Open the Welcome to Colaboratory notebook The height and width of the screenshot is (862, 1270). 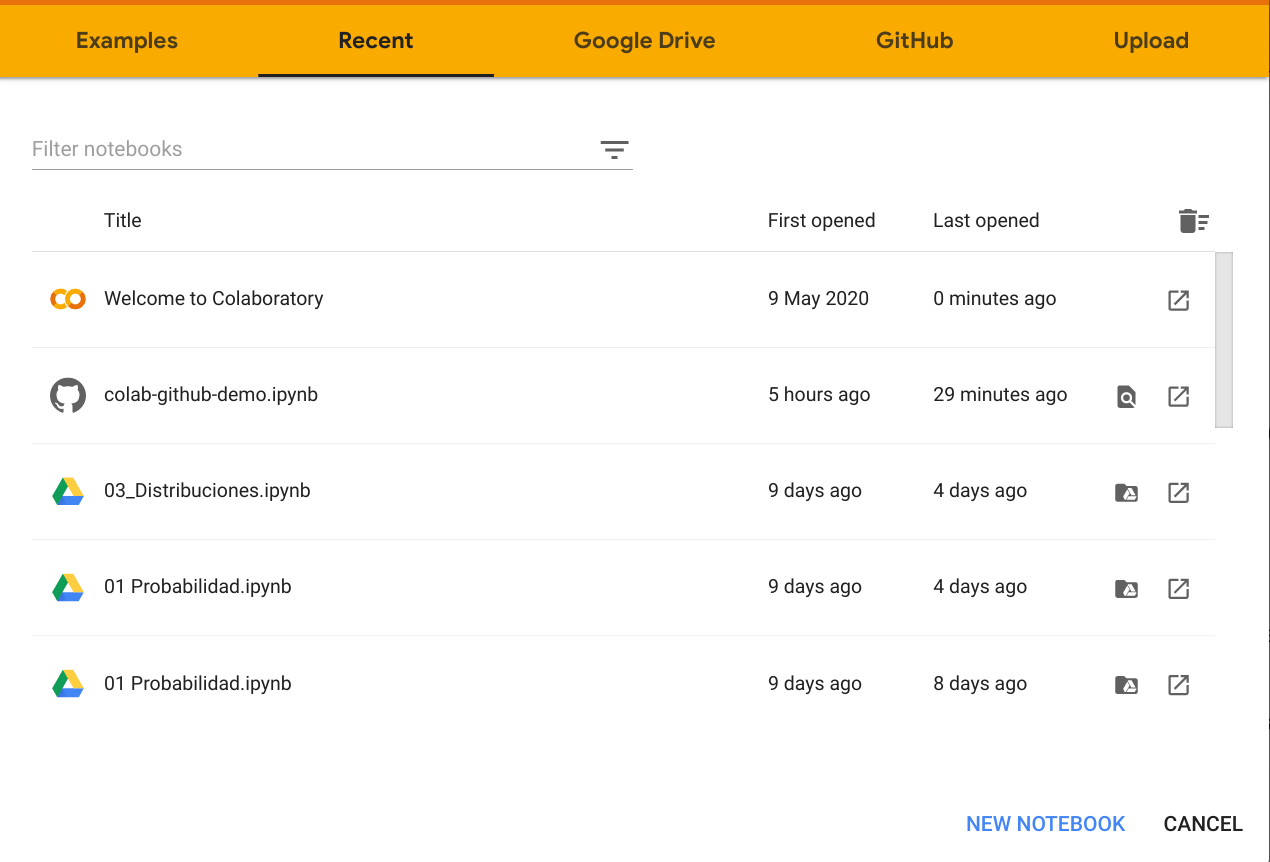(x=213, y=299)
